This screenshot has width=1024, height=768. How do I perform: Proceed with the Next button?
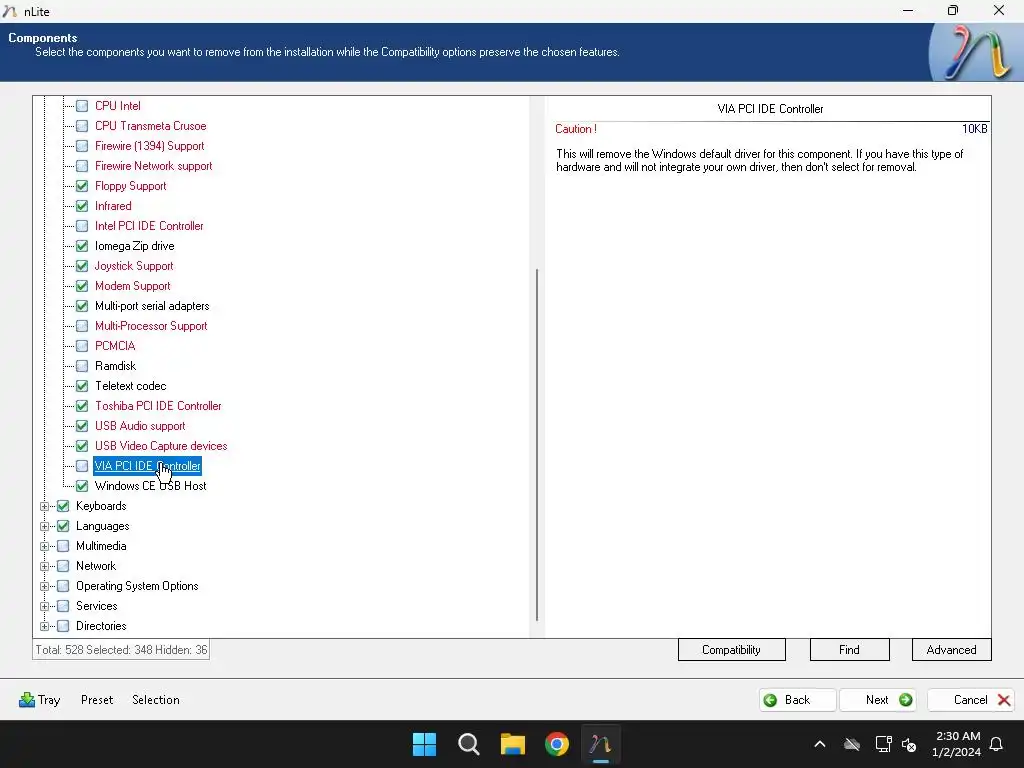coord(878,700)
